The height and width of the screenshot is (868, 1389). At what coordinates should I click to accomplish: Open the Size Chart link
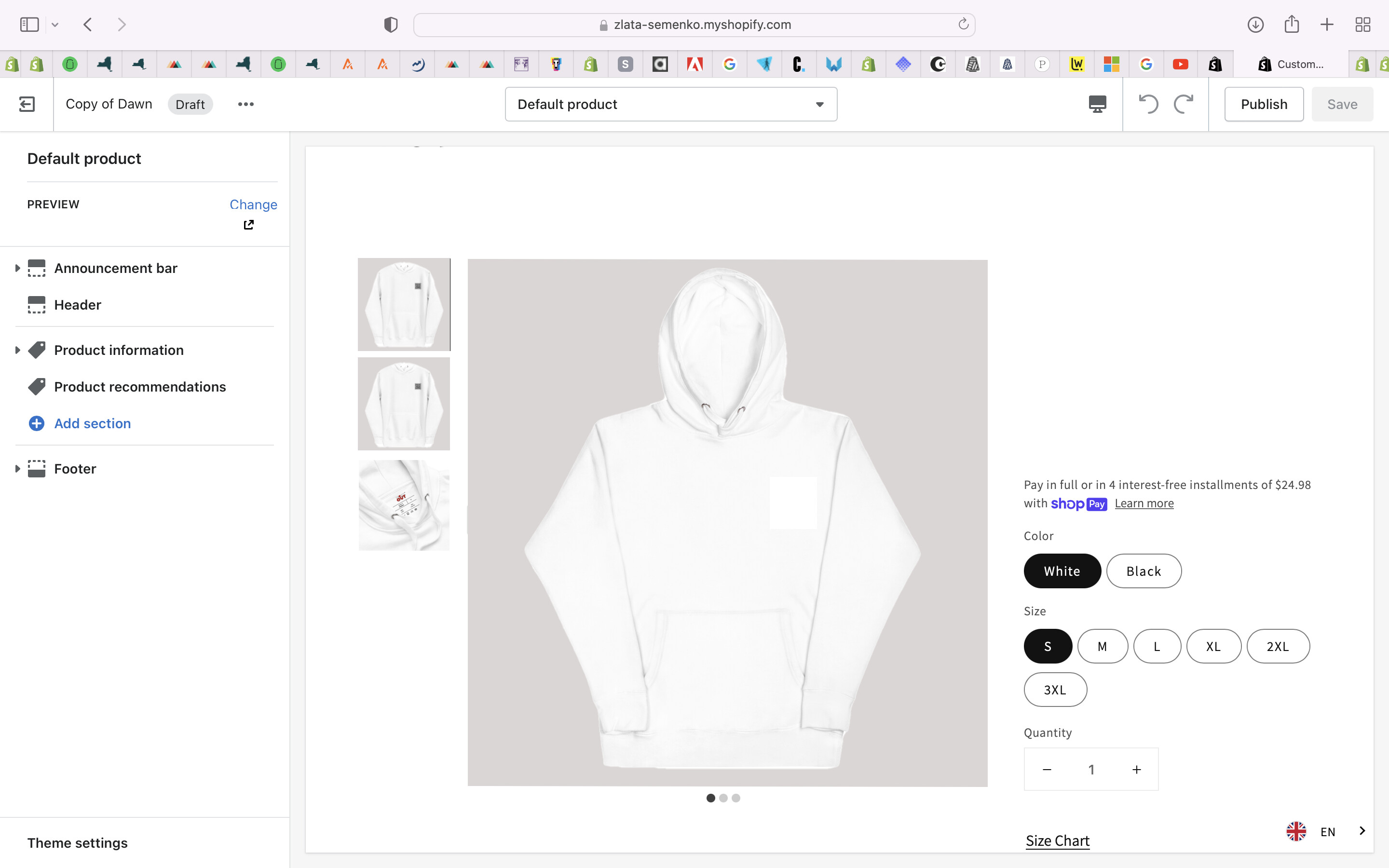click(x=1057, y=841)
